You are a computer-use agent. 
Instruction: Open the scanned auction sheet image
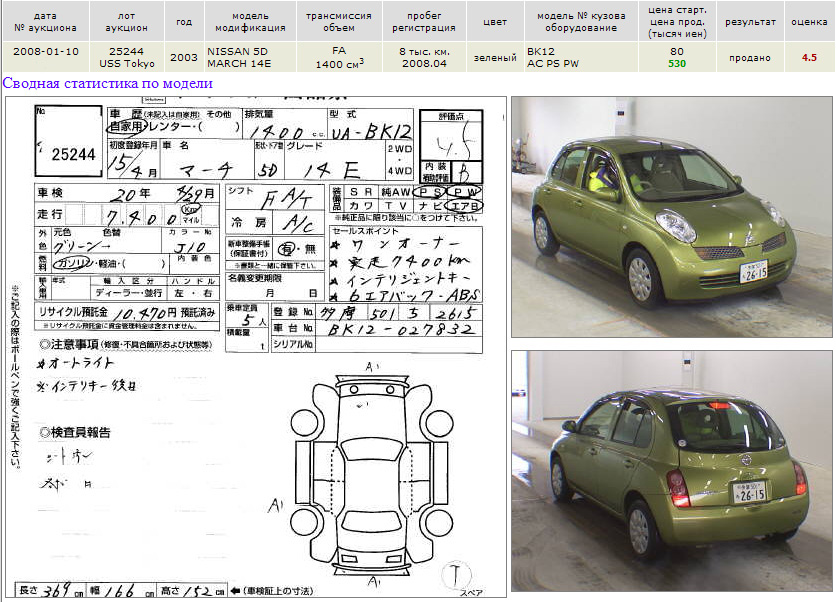pos(256,347)
